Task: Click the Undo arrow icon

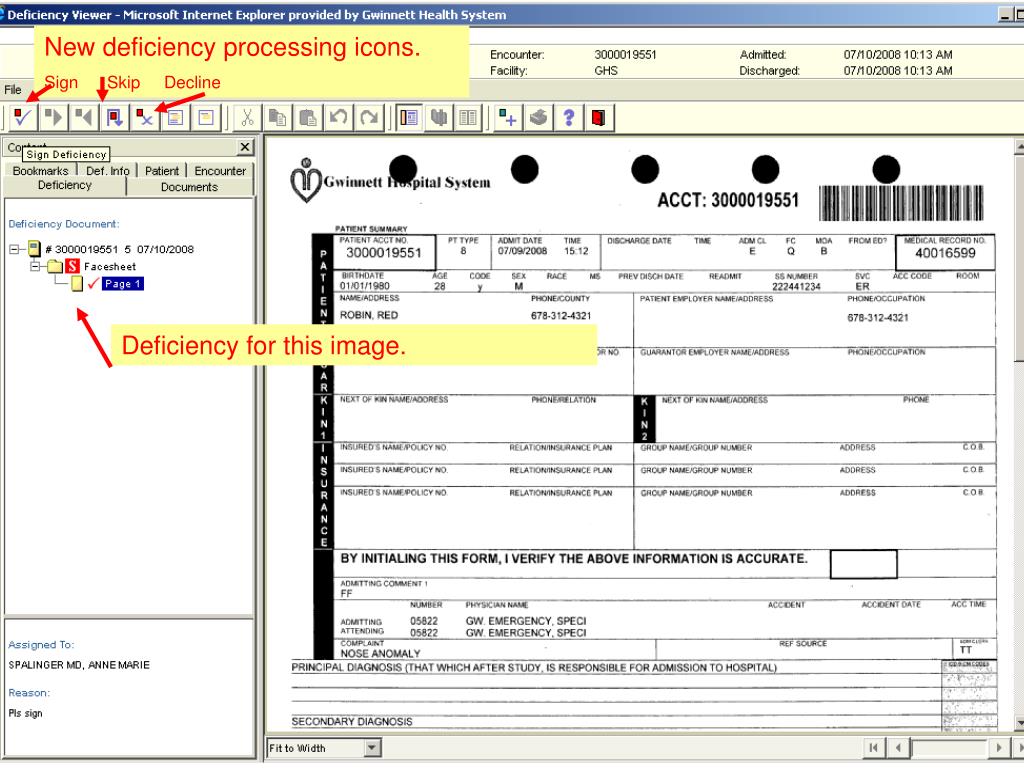Action: point(338,118)
